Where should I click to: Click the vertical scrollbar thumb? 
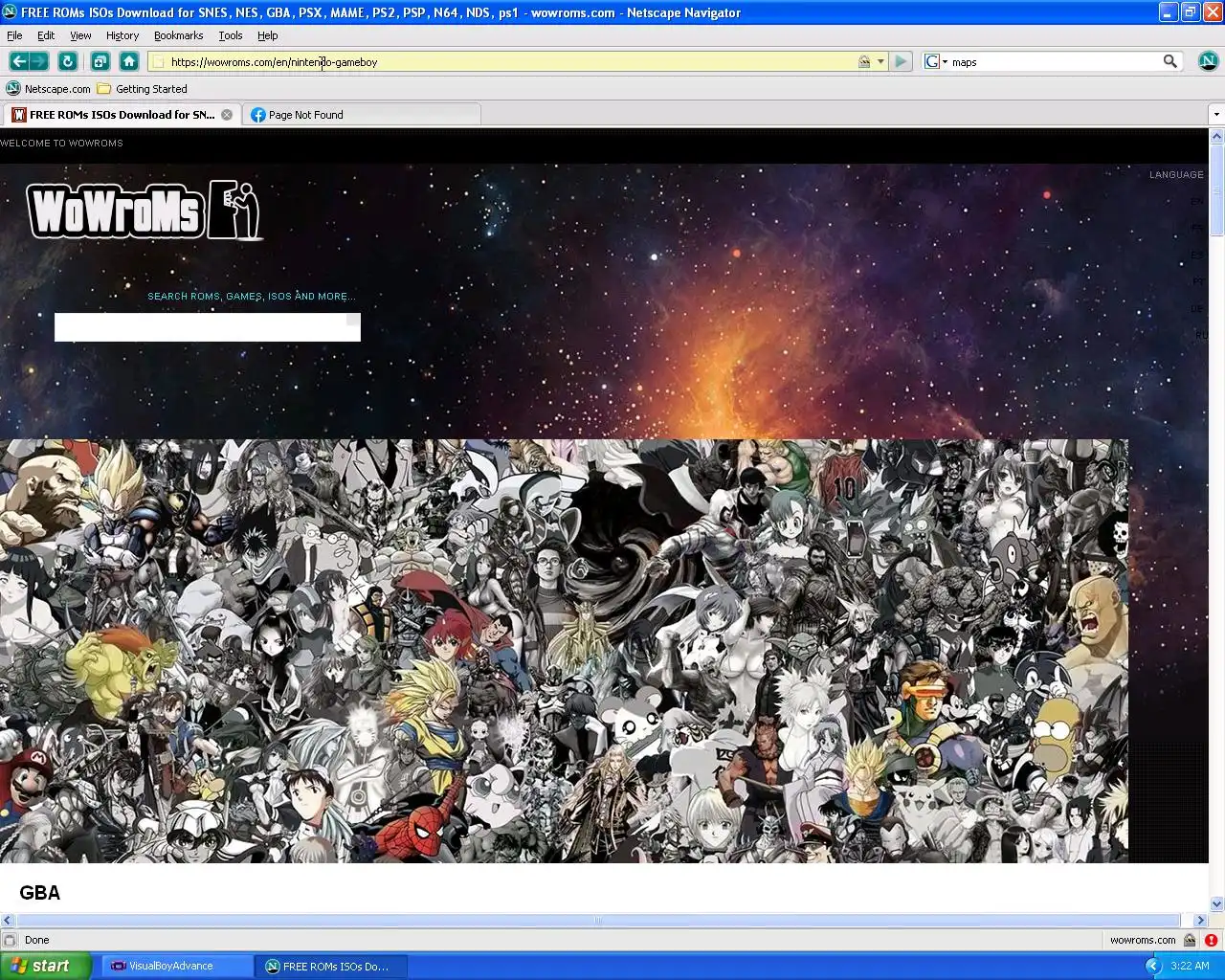[x=1216, y=189]
